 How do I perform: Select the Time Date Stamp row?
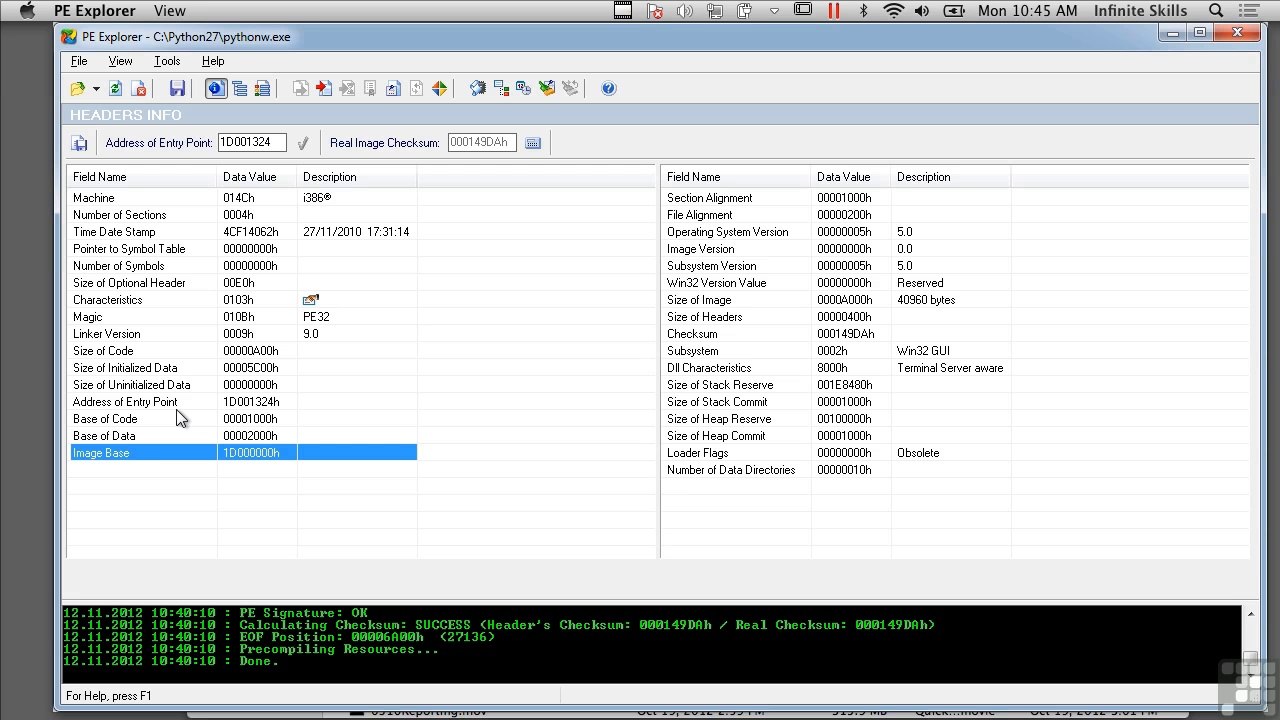243,232
